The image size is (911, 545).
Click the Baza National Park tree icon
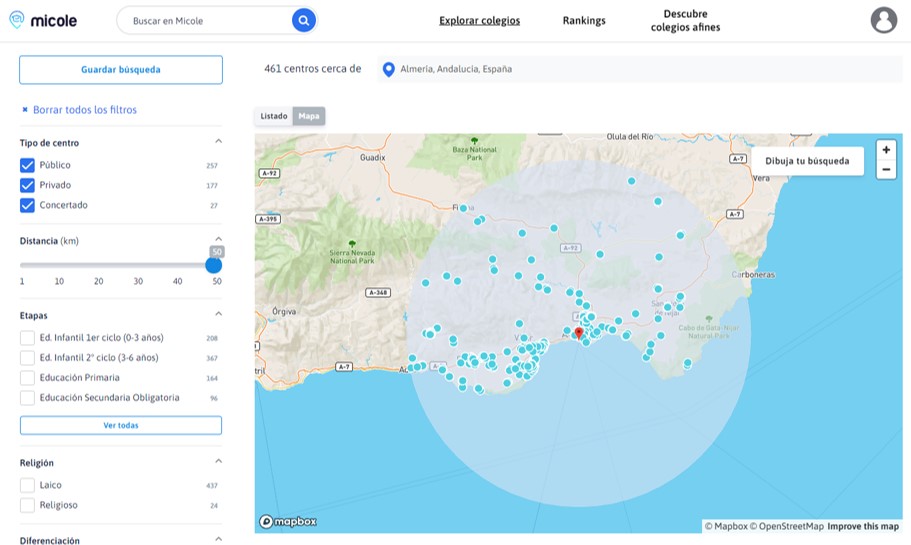click(474, 141)
